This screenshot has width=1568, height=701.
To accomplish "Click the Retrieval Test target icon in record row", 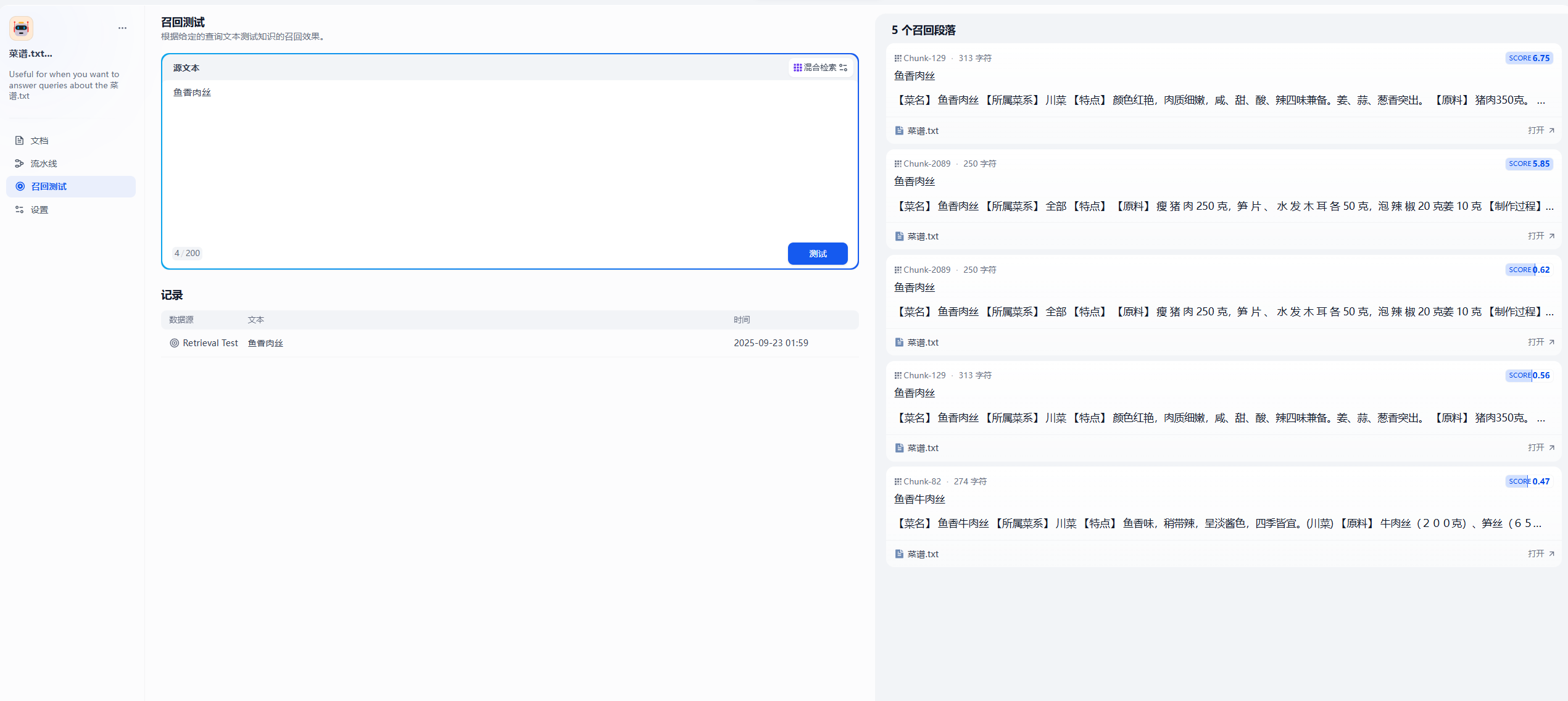I will [x=174, y=342].
